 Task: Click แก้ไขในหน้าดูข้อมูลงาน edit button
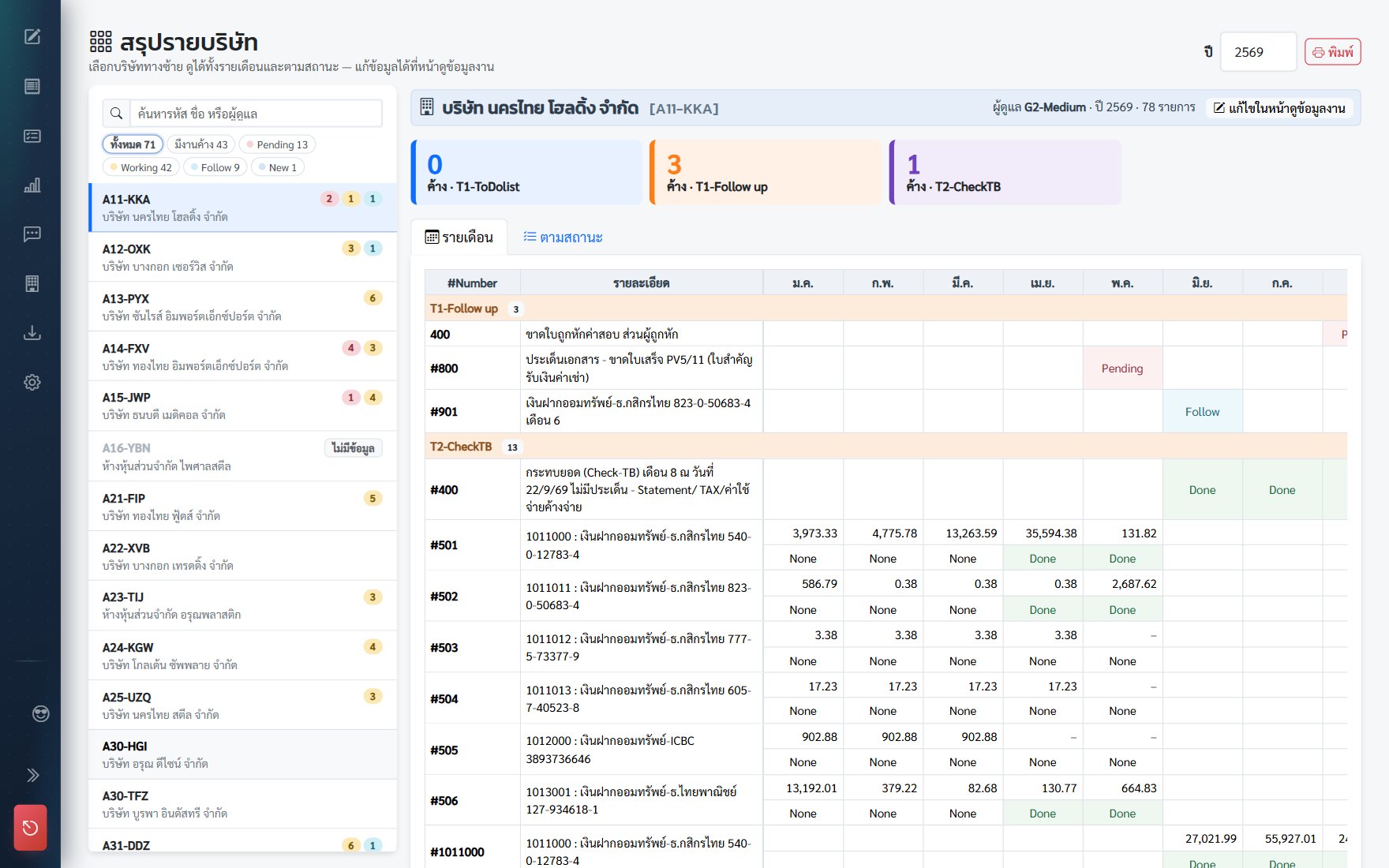pos(1279,108)
